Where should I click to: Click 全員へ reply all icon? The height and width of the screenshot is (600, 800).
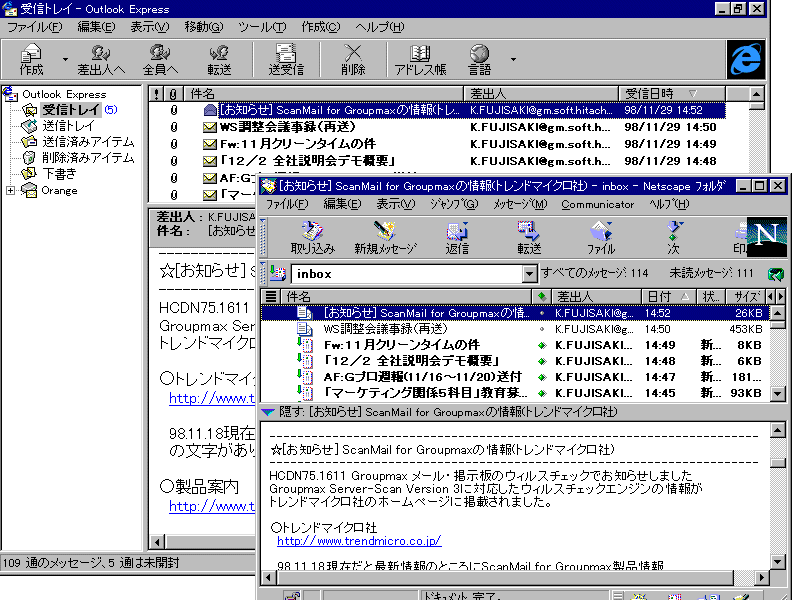[160, 60]
